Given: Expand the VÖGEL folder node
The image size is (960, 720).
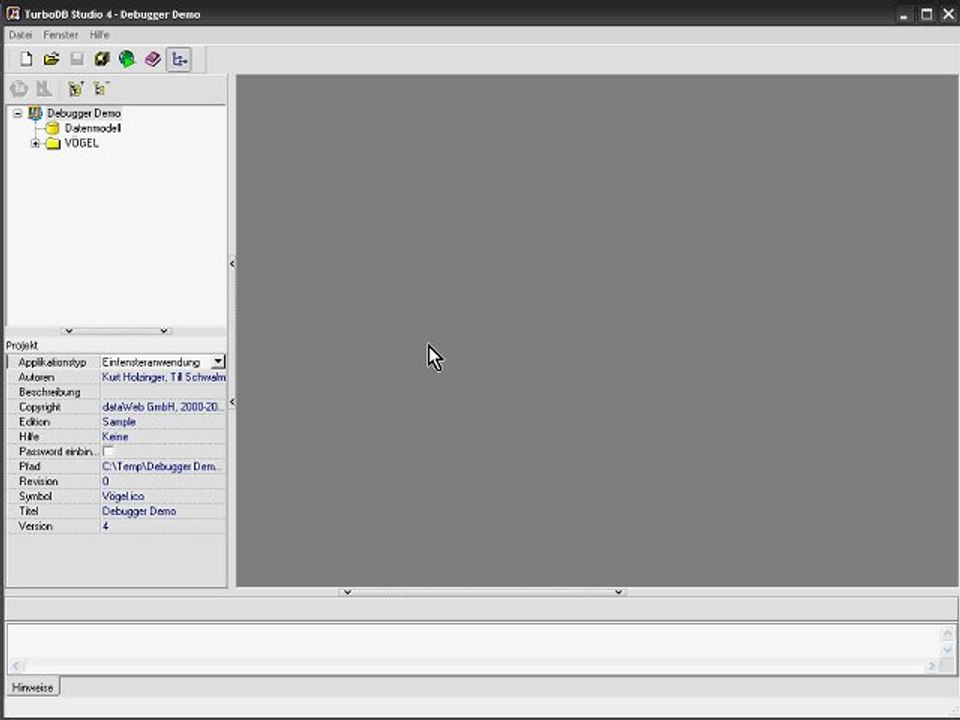Looking at the screenshot, I should [36, 143].
